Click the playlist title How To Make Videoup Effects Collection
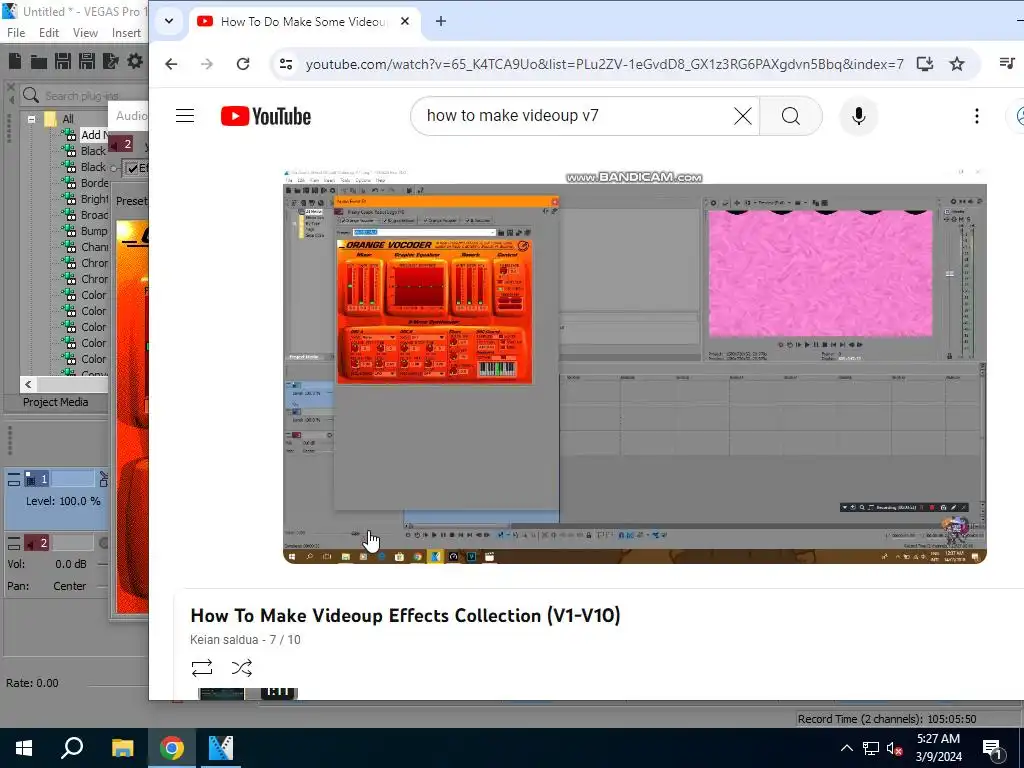 coord(406,615)
